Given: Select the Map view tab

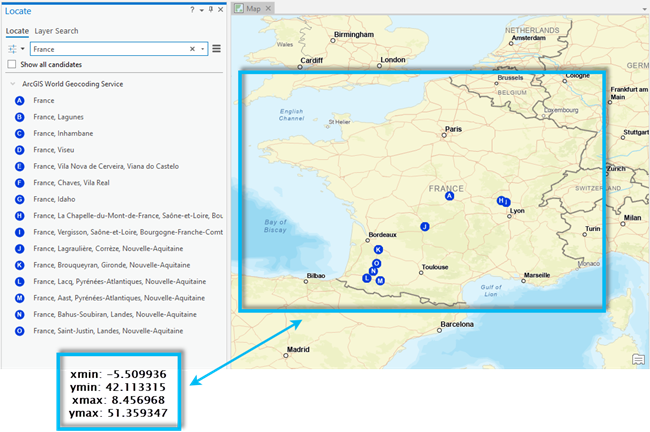Looking at the screenshot, I should tap(252, 8).
